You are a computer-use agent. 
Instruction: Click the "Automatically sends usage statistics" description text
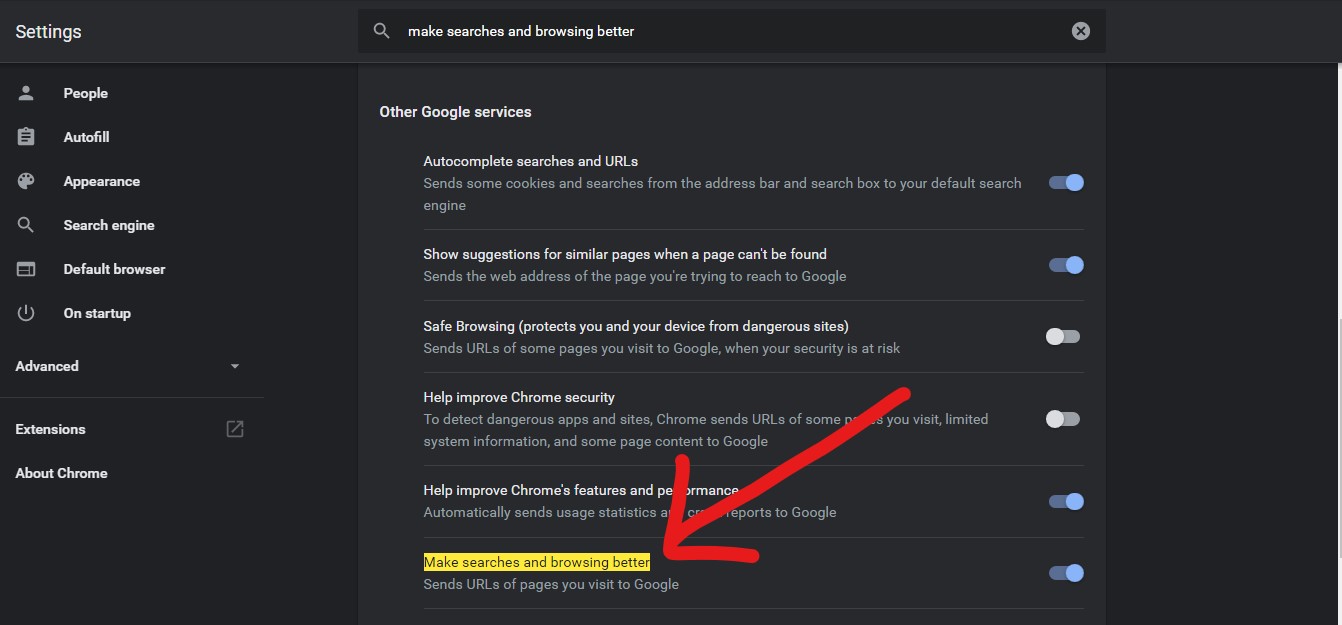630,512
